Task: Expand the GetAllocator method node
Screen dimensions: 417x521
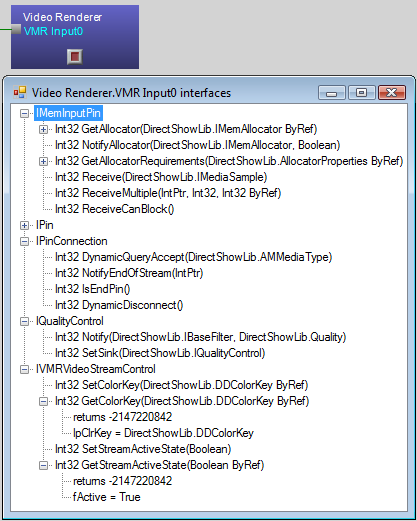Action: click(x=43, y=129)
